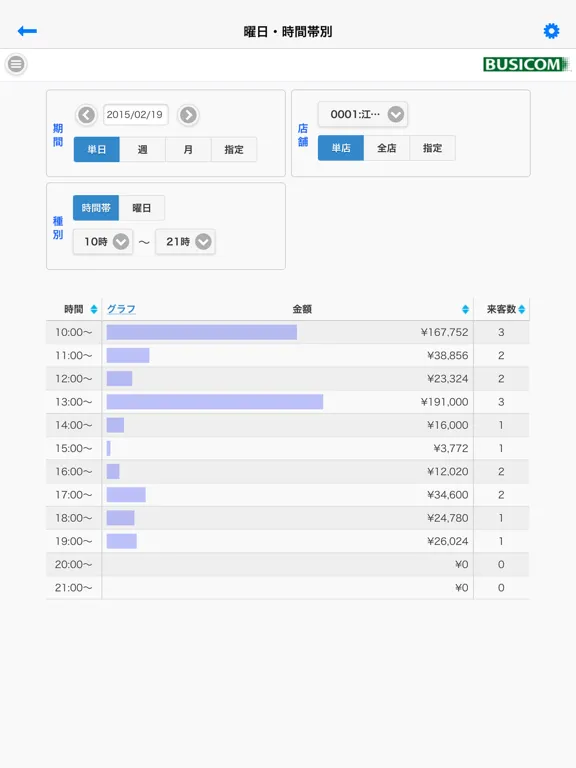
Task: Expand the 10時 start hour dropdown
Action: 103,241
